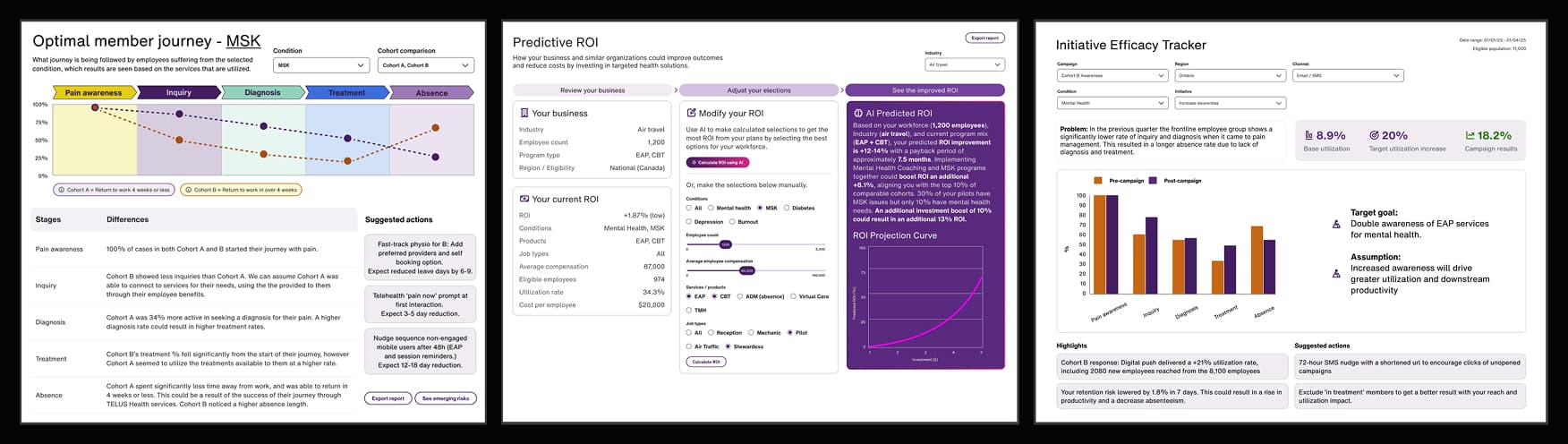
Task: Open the Initiative dropdown showing Increase awareness
Action: coord(1231,103)
